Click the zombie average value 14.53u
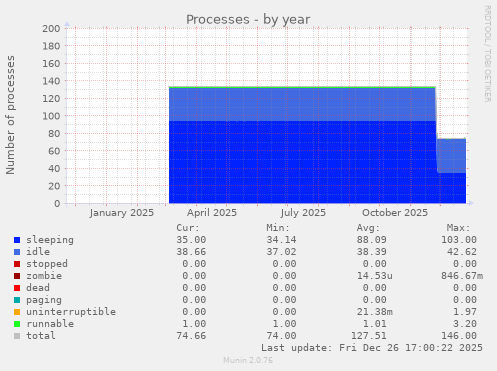The width and height of the screenshot is (497, 371). 375,276
